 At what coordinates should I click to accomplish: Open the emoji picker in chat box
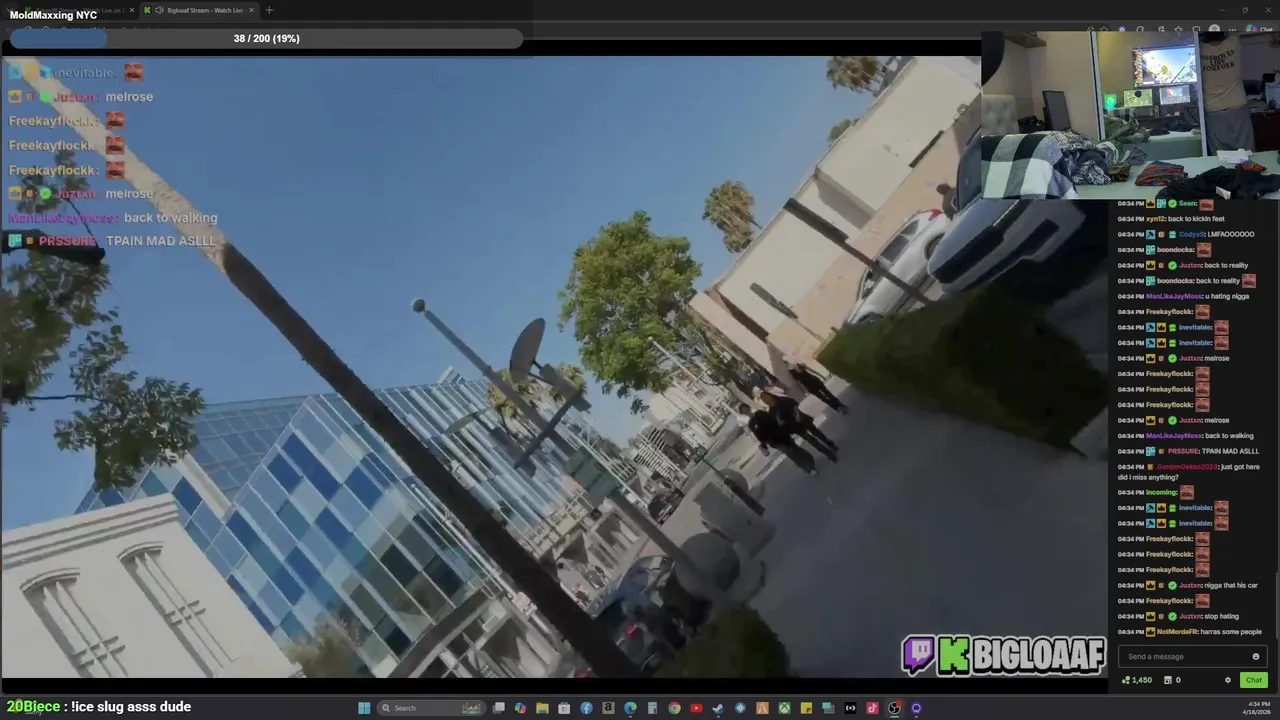pos(1256,657)
